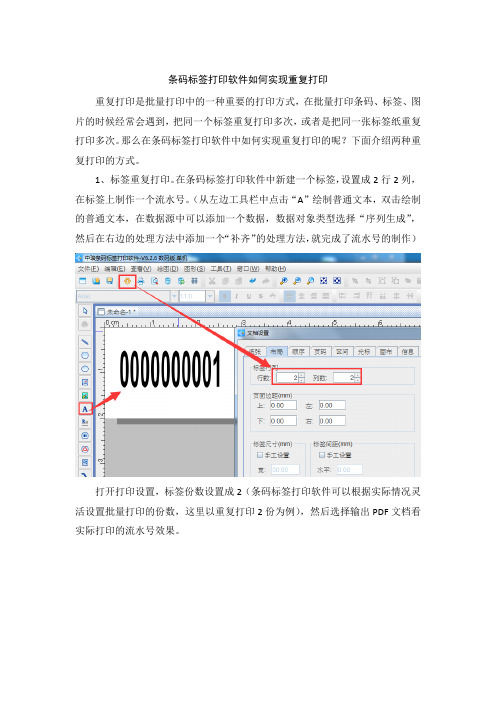Enable 手工设置 under 标签尺寸

pyautogui.click(x=273, y=455)
